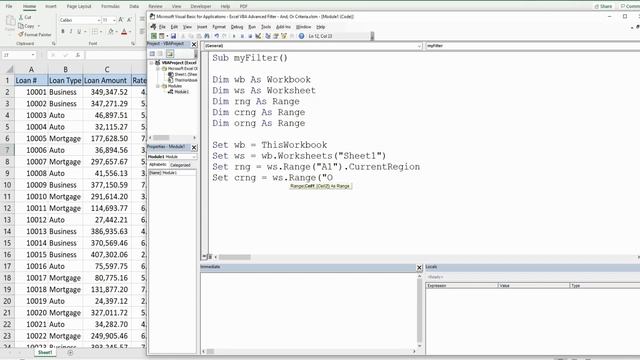Click the Excel formula bar input
Viewport: 640px width, 360px height.
[x=115, y=55]
